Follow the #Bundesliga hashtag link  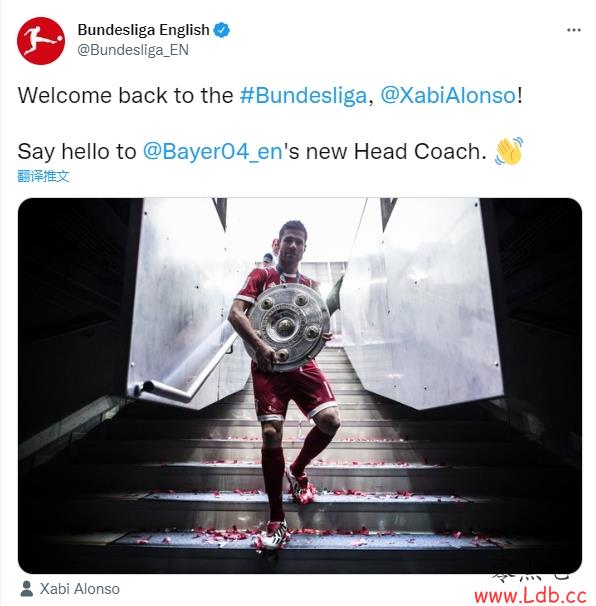point(303,95)
